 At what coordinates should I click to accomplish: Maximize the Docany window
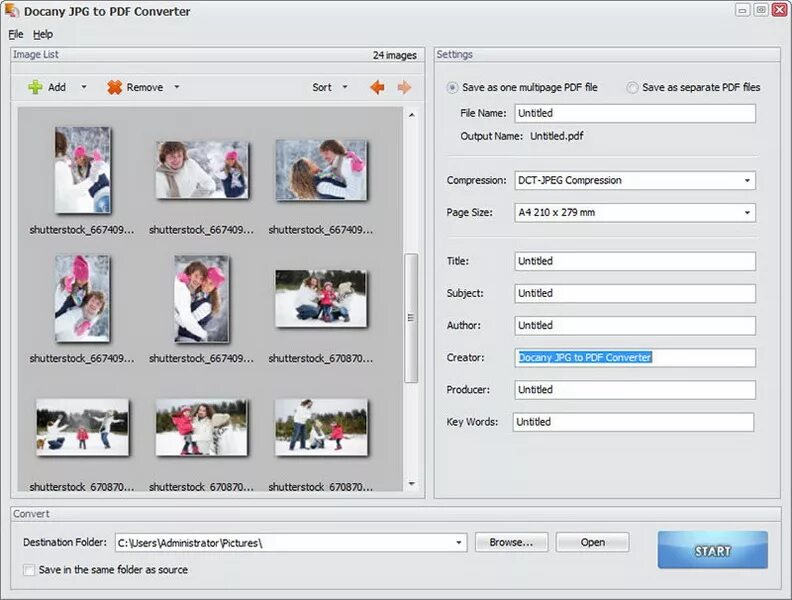[761, 10]
